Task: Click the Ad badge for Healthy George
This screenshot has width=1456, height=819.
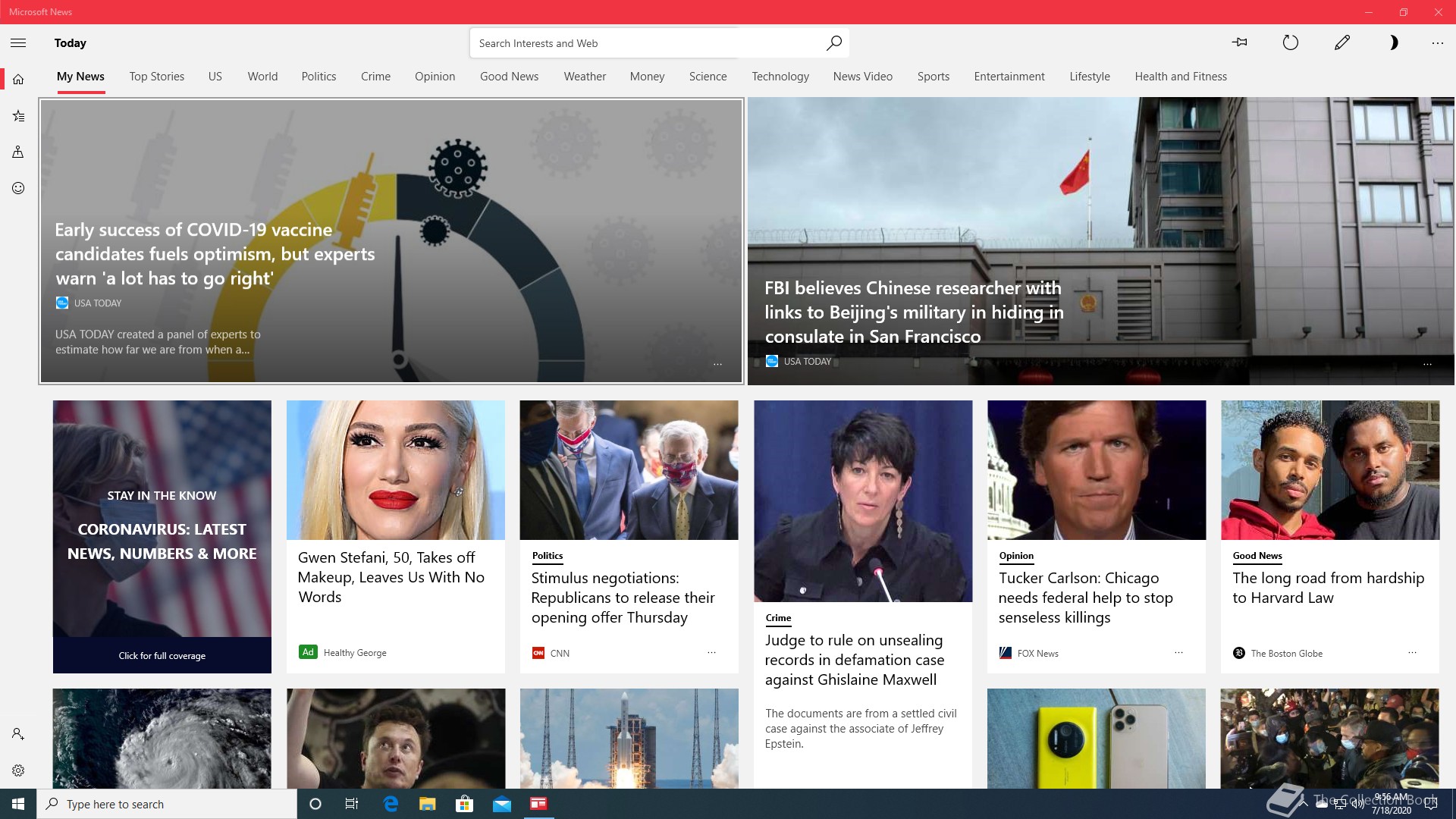Action: tap(308, 652)
